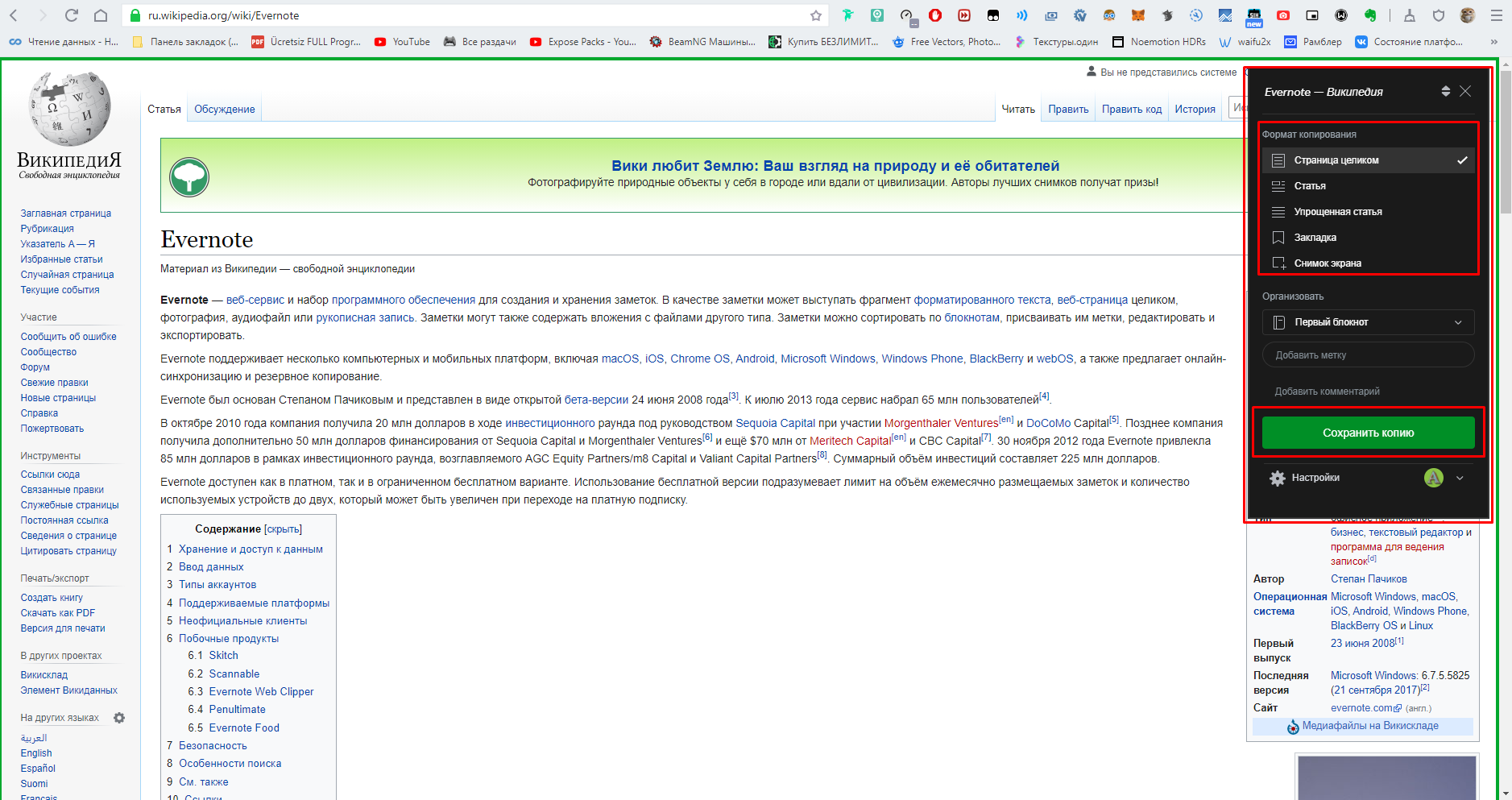Image resolution: width=1512 pixels, height=800 pixels.
Task: Select the Статья copy format
Action: coord(1311,185)
